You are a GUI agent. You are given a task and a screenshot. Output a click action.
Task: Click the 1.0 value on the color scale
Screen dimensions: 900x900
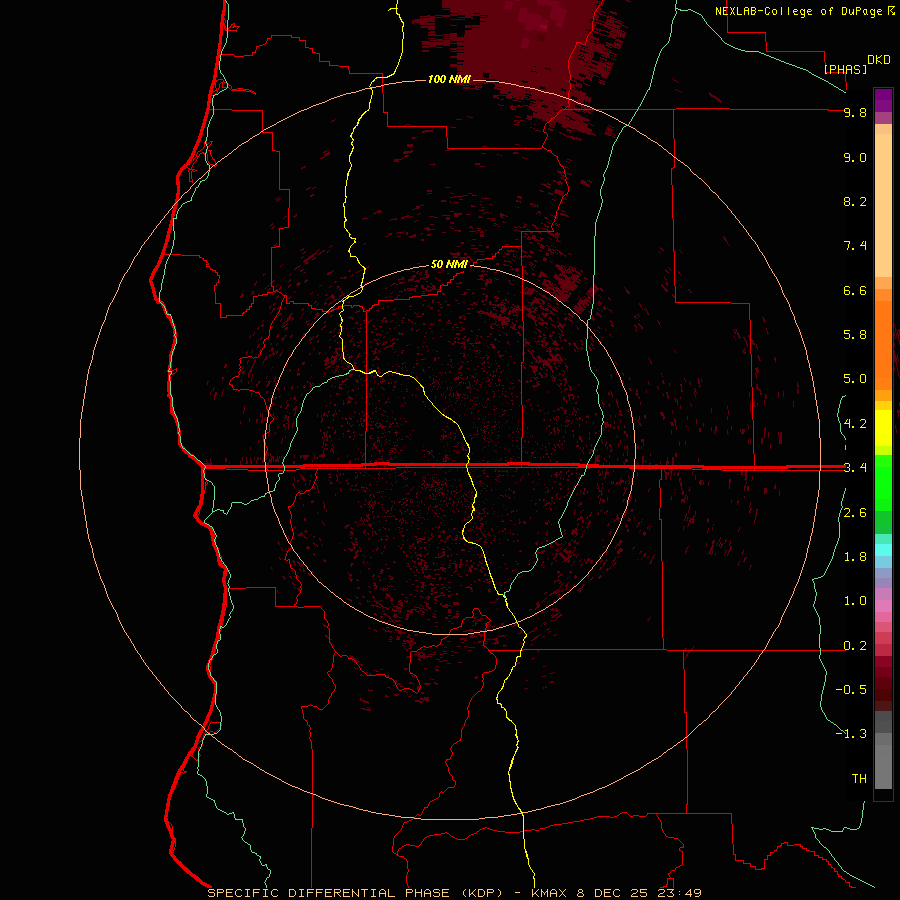point(855,601)
